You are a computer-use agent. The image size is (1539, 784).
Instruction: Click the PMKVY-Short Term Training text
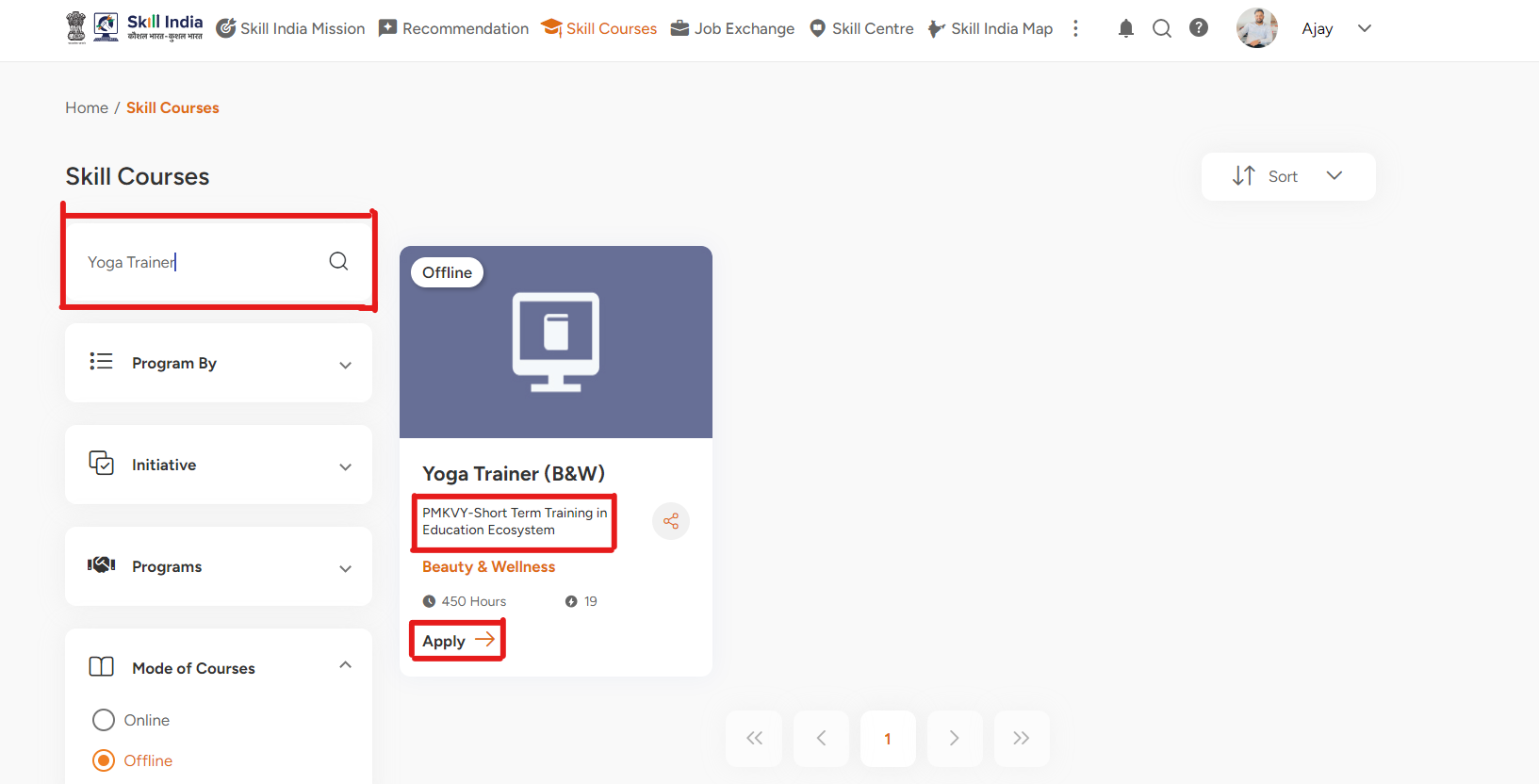pos(515,521)
